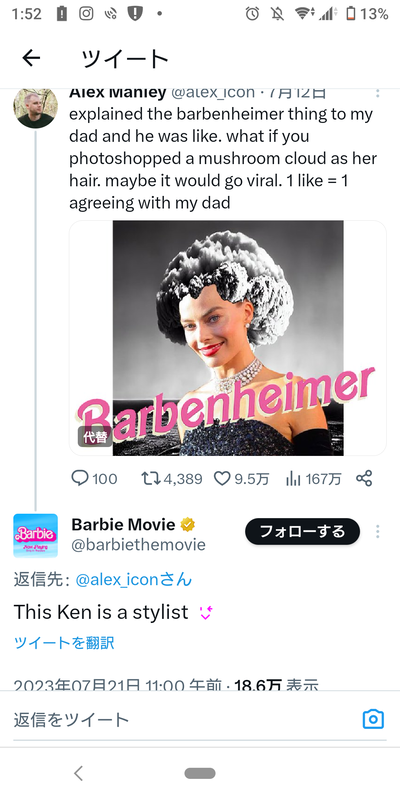Open the @alex_iconさん mention link

pos(134,580)
